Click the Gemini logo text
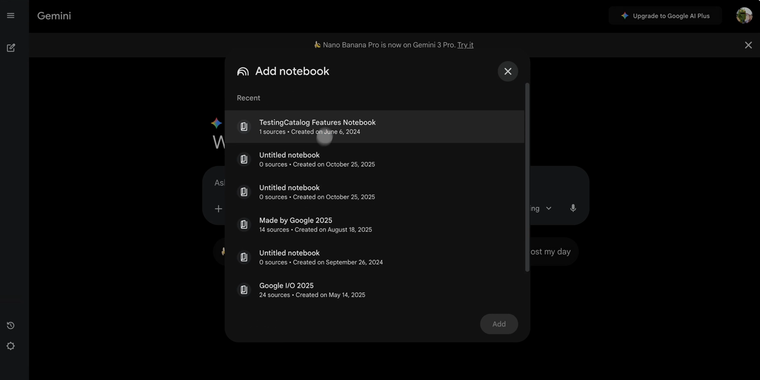This screenshot has width=760, height=380. click(x=54, y=16)
